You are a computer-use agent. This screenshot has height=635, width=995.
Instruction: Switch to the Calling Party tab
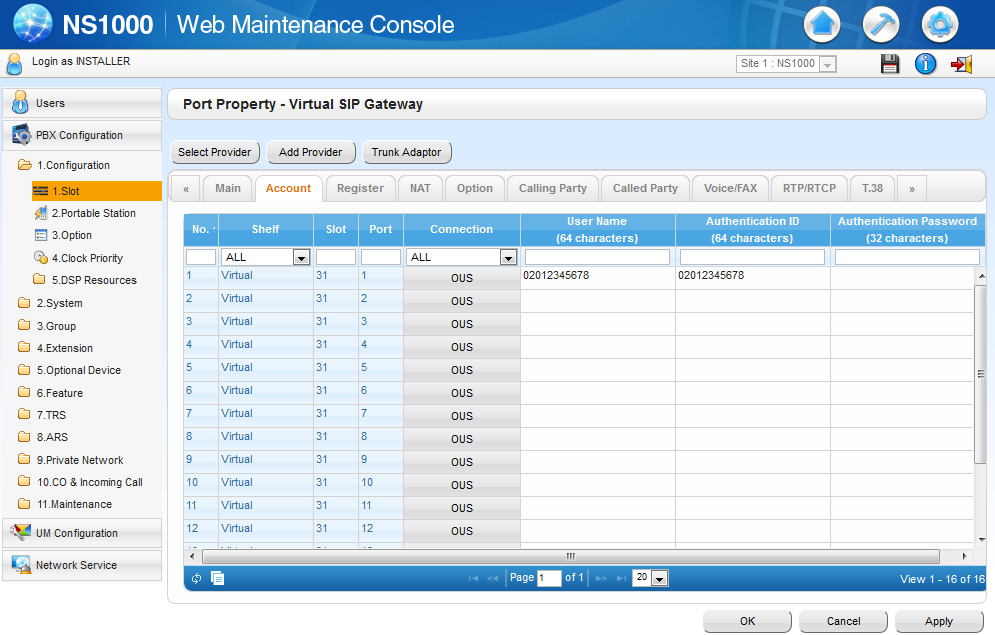[553, 188]
